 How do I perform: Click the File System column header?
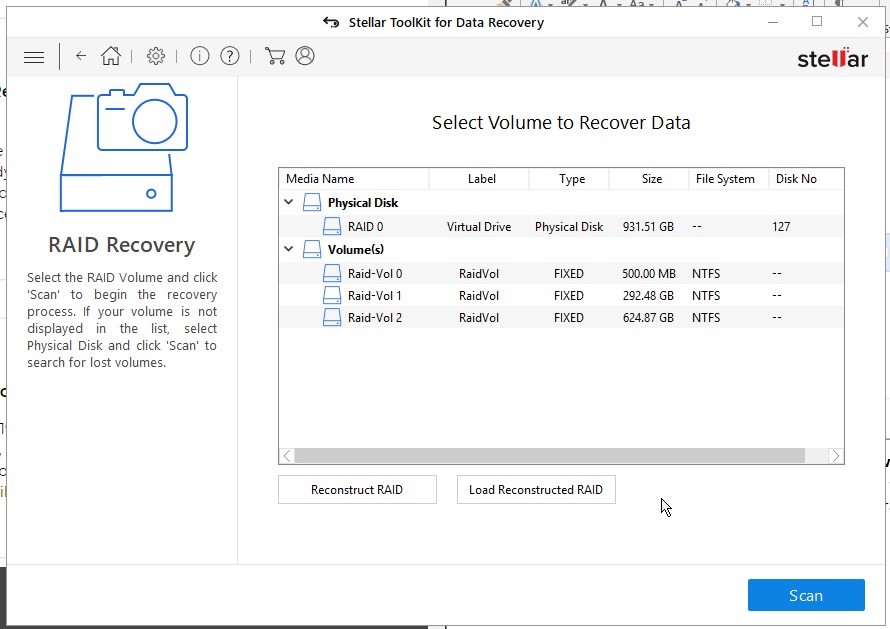click(725, 179)
